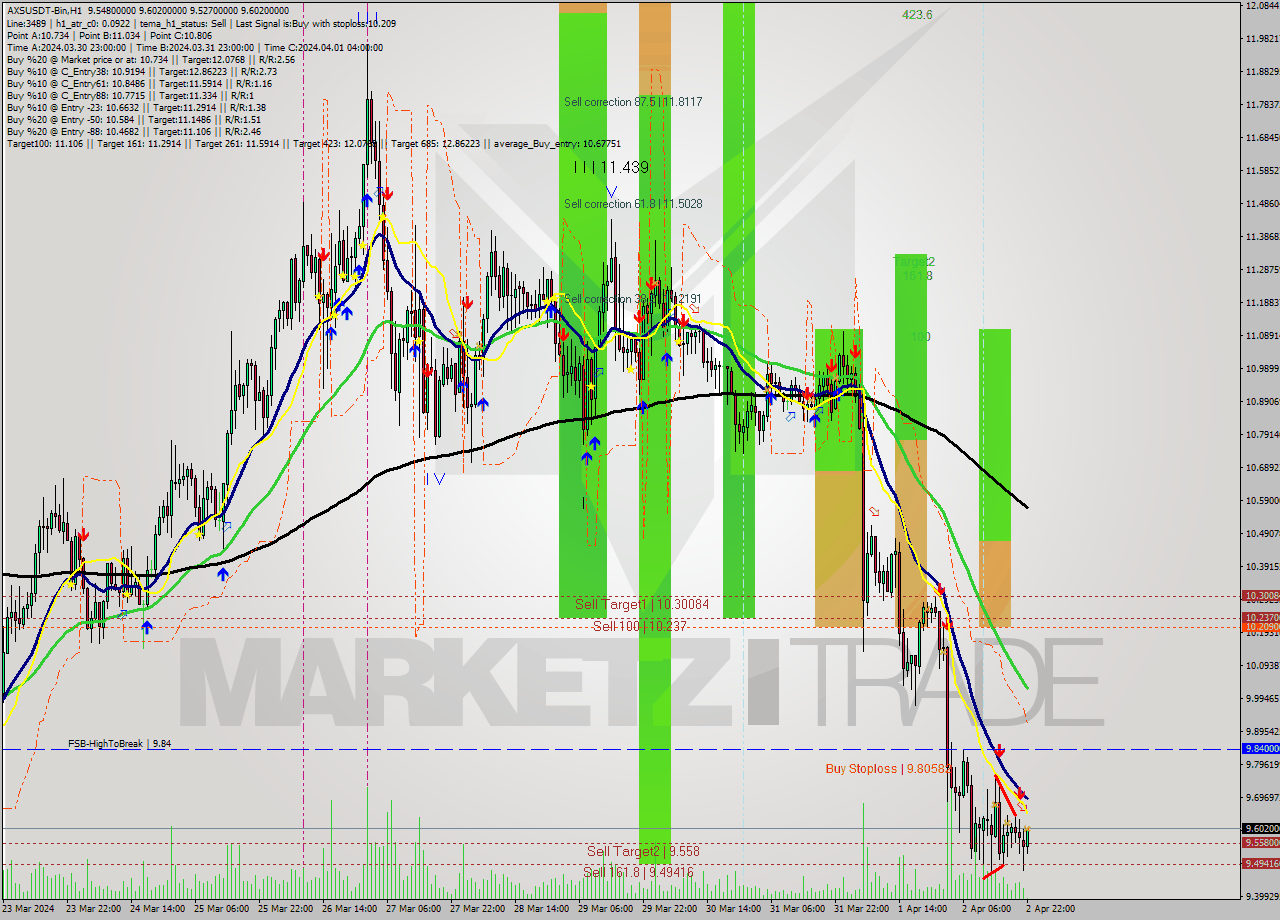The width and height of the screenshot is (1280, 920).
Task: Click the '26 Mar 14:00' time axis label
Action: coord(350,909)
